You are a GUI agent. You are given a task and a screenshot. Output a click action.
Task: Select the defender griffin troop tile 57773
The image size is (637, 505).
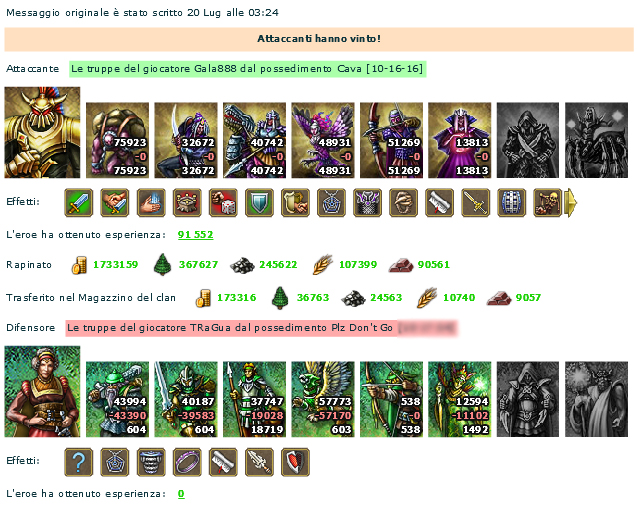click(323, 399)
